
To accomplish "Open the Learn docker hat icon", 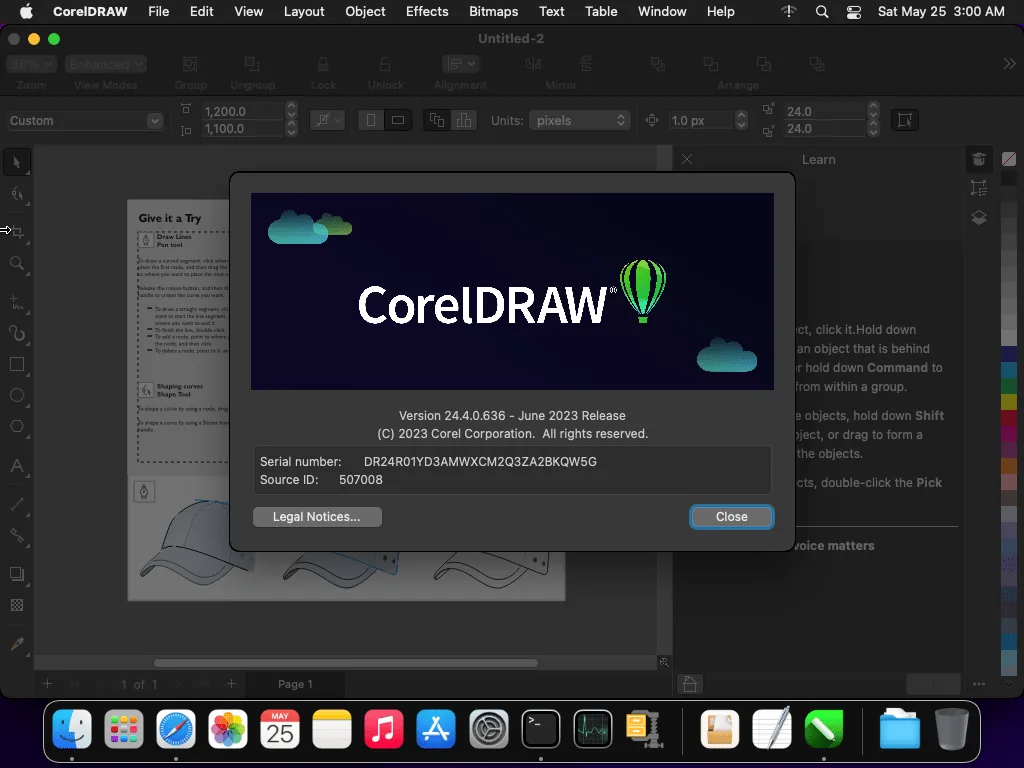I will coord(978,159).
